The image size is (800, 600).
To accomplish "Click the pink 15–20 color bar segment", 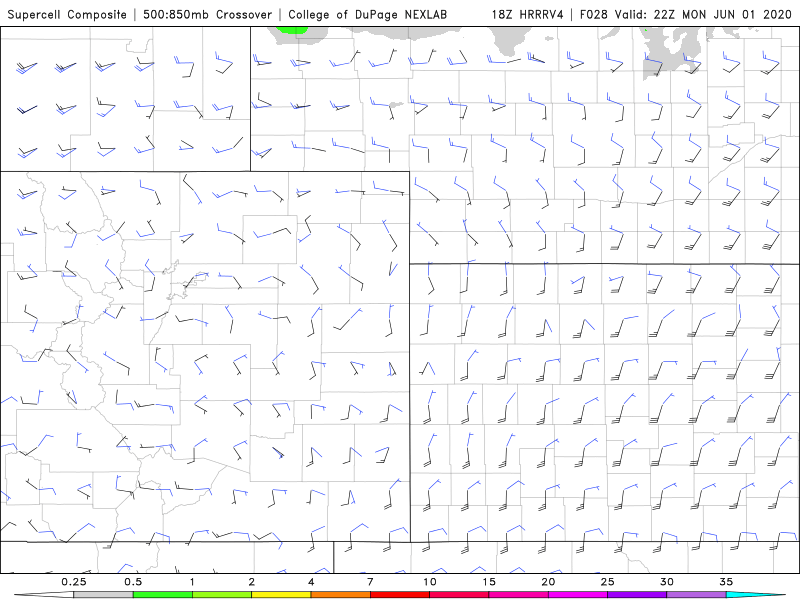I will pyautogui.click(x=518, y=595).
